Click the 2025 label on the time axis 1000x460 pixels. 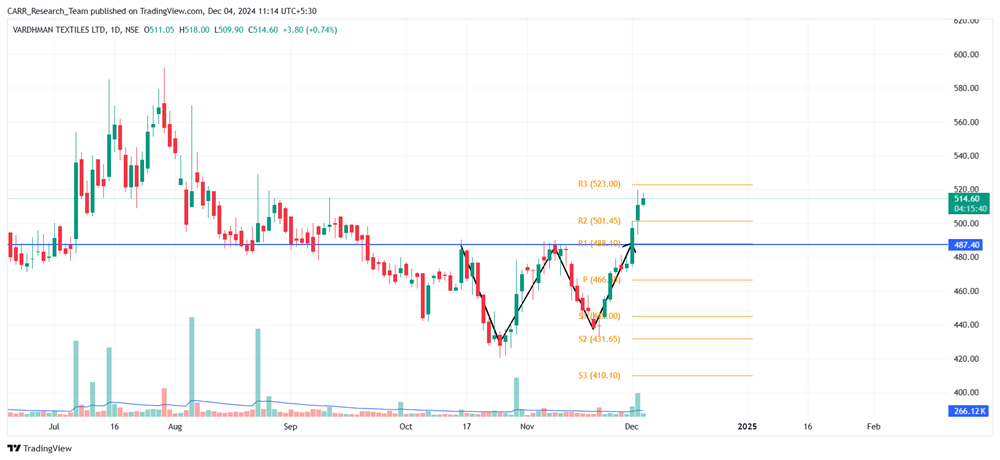click(x=747, y=425)
